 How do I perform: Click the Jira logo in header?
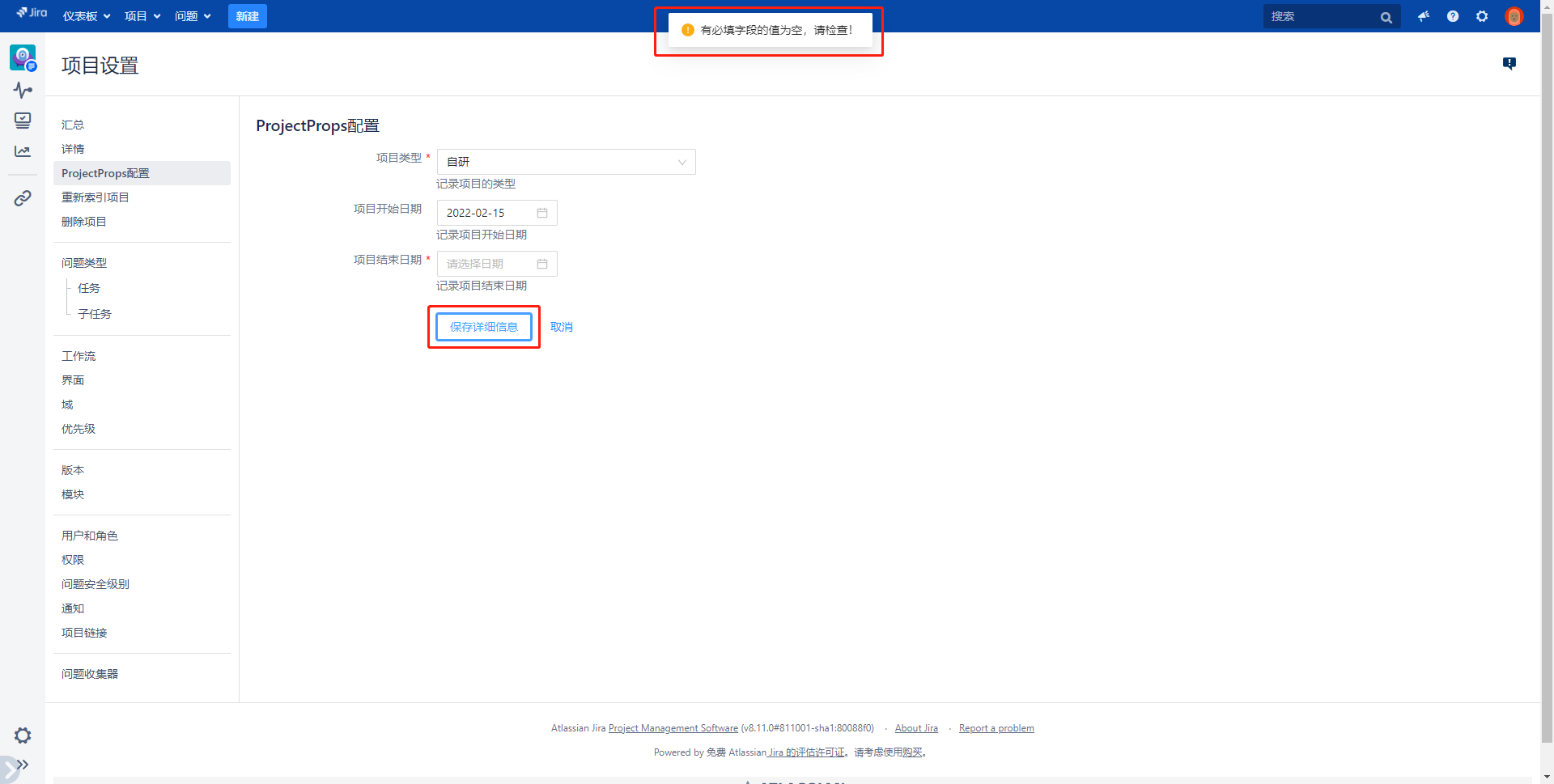pyautogui.click(x=32, y=13)
